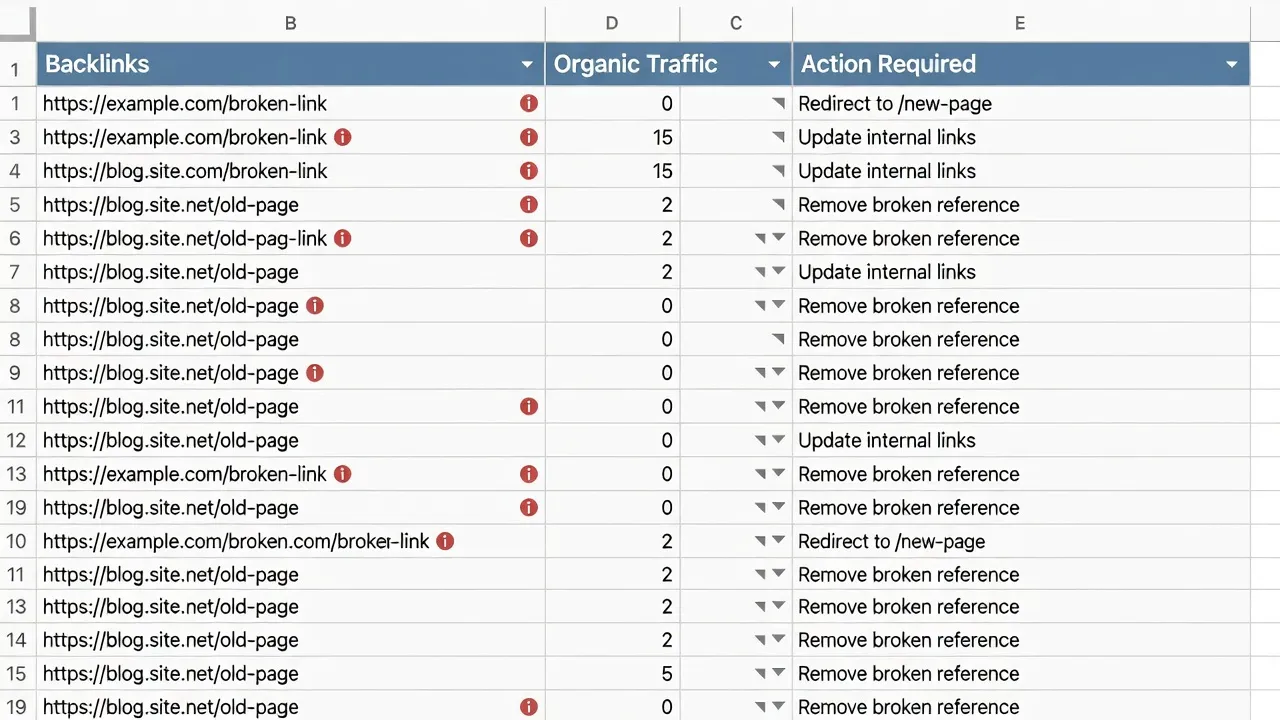Open the Backlinks header filter dropdown
1280x720 pixels.
[527, 65]
